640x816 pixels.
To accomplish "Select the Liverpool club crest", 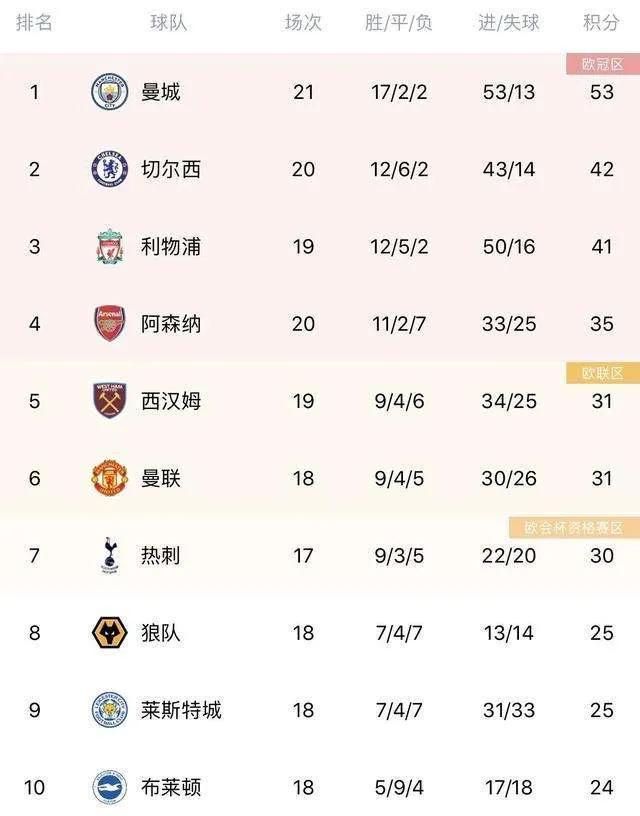I will [109, 246].
